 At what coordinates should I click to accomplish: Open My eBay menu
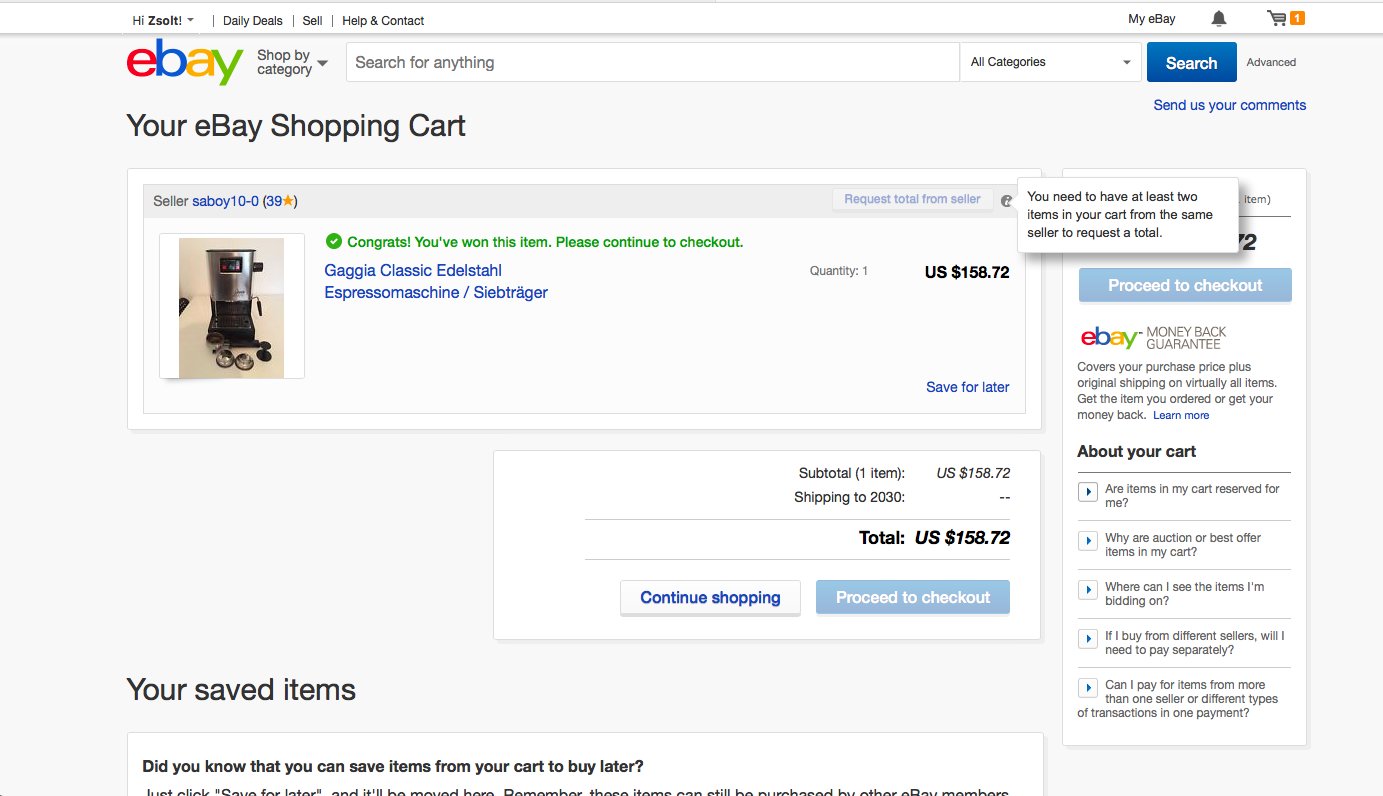pyautogui.click(x=1152, y=19)
